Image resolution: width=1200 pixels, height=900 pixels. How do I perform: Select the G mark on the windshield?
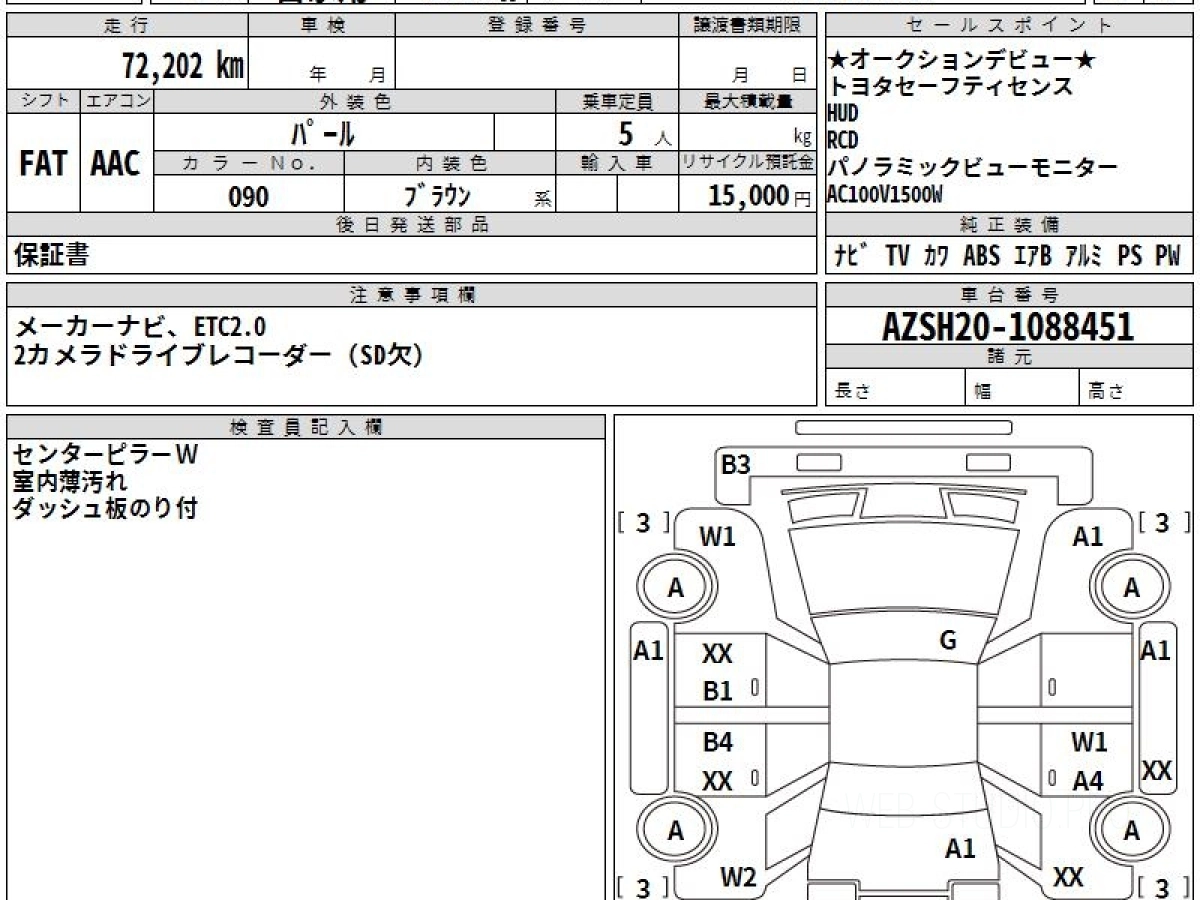click(948, 640)
